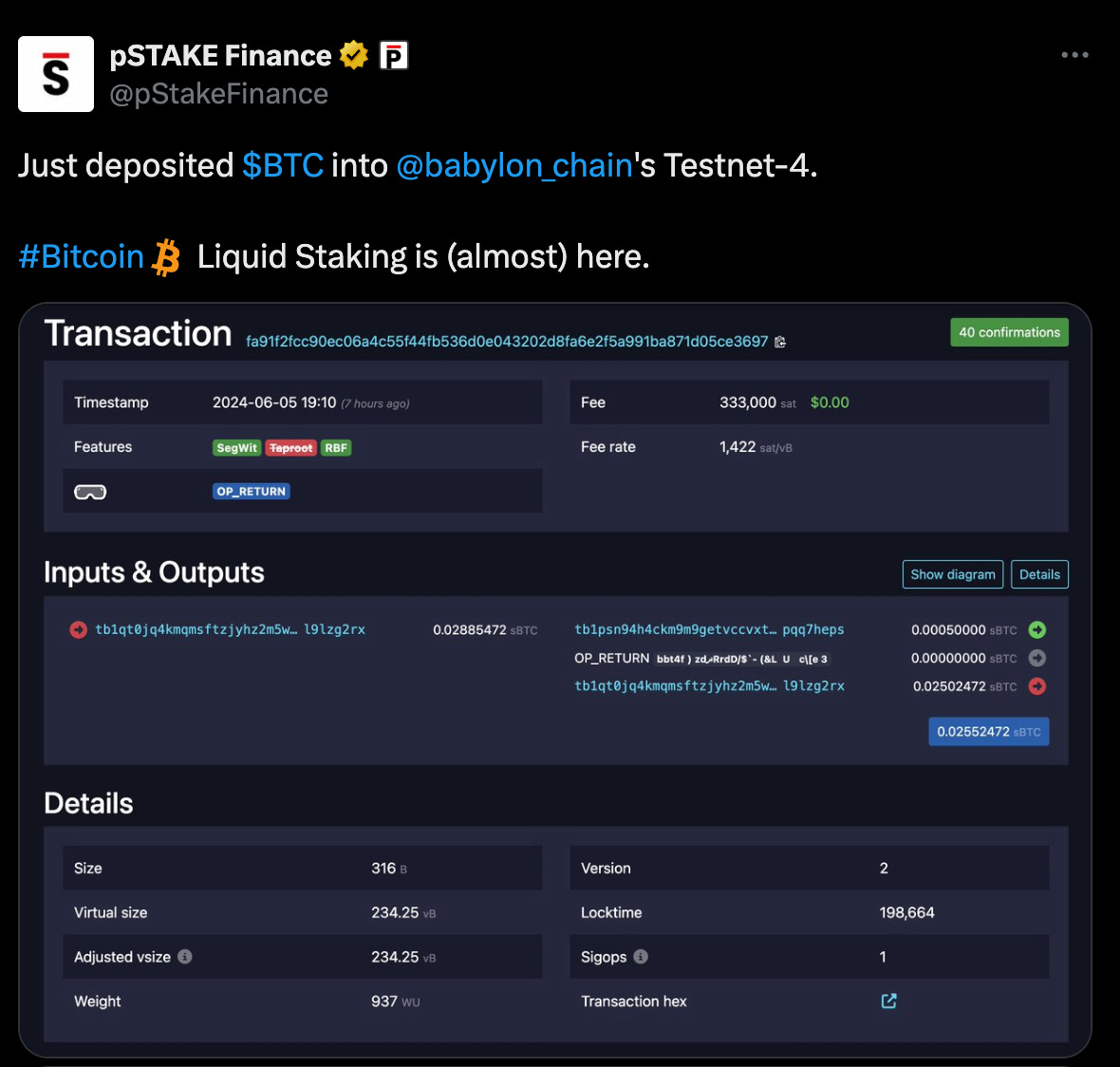Click the P affiliate badge icon
Image resolution: width=1120 pixels, height=1067 pixels.
pyautogui.click(x=393, y=56)
